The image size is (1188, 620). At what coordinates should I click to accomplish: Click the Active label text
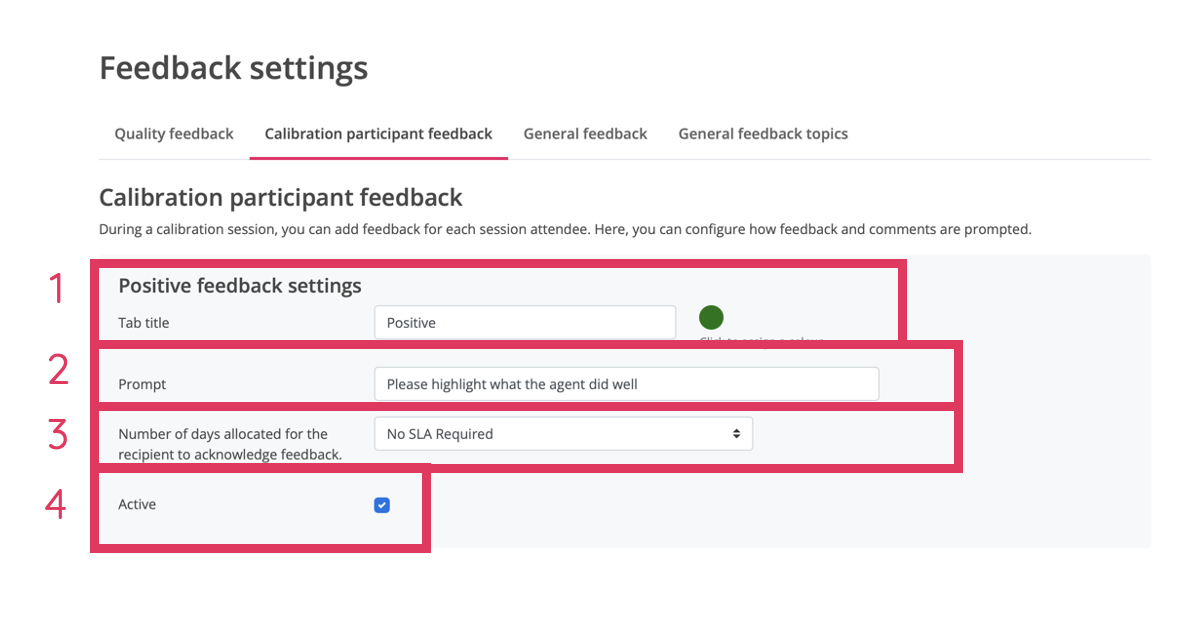(137, 504)
